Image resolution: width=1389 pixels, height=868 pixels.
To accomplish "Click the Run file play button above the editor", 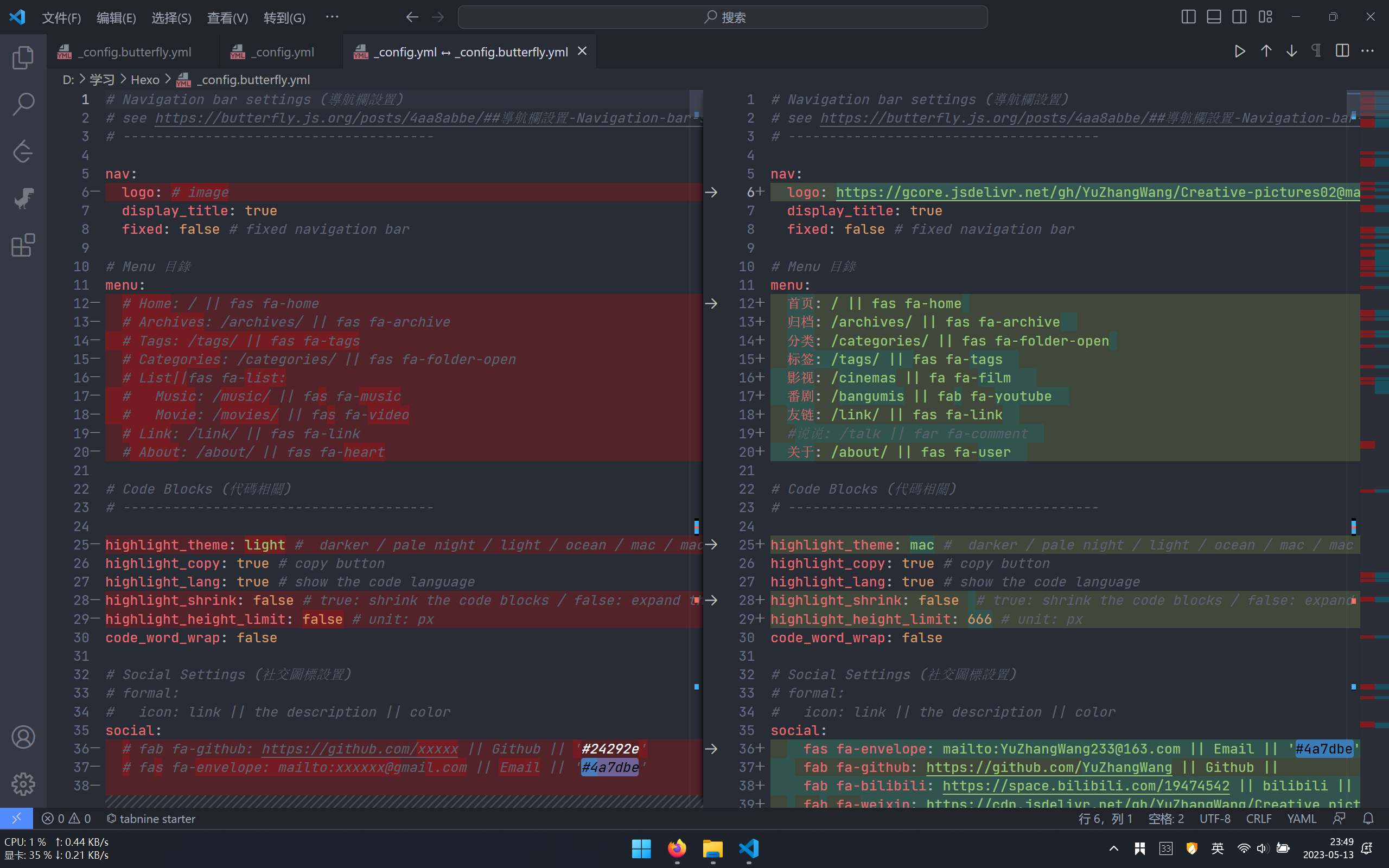I will [1239, 50].
